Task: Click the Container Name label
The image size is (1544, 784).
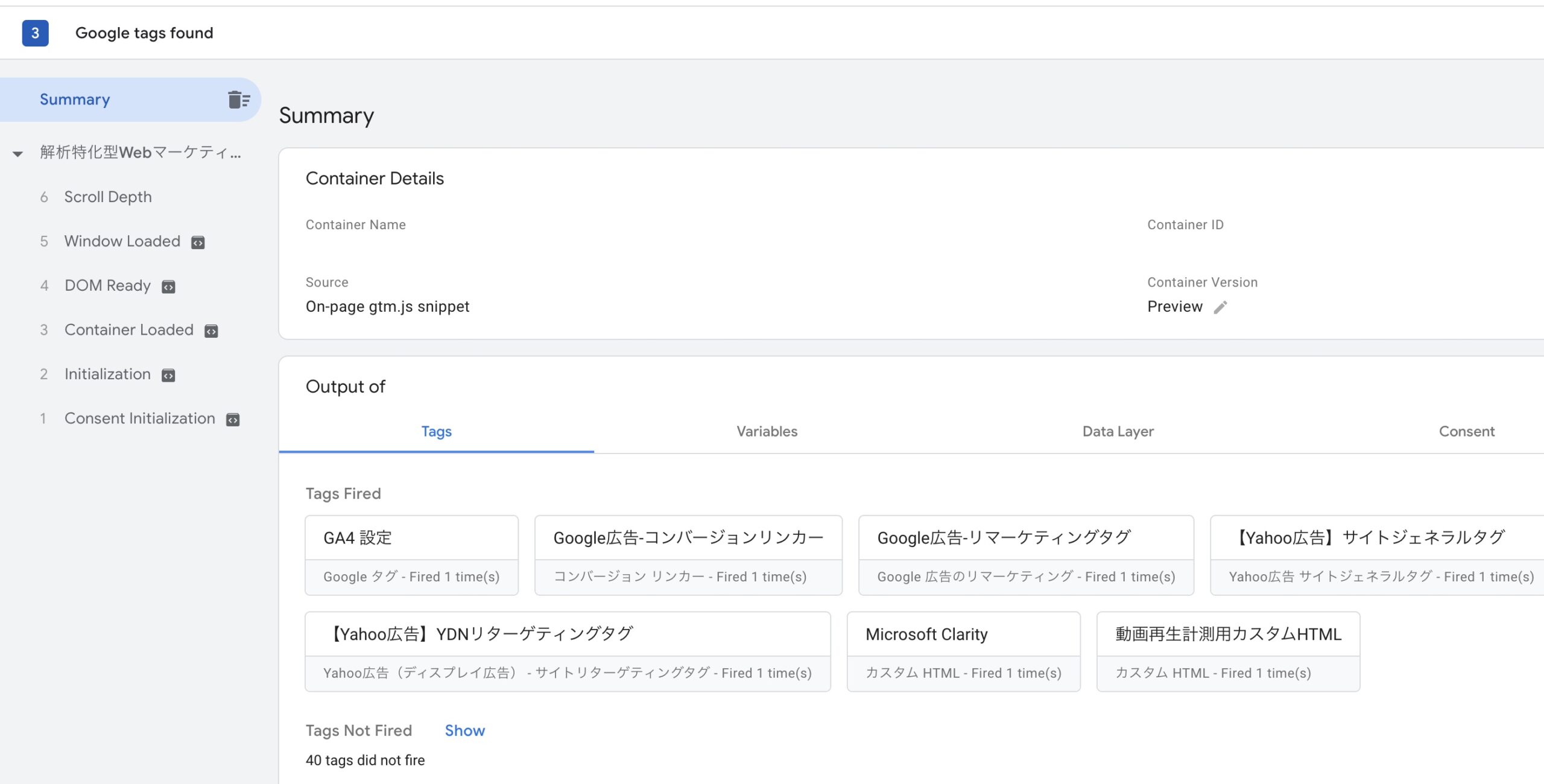Action: tap(355, 225)
